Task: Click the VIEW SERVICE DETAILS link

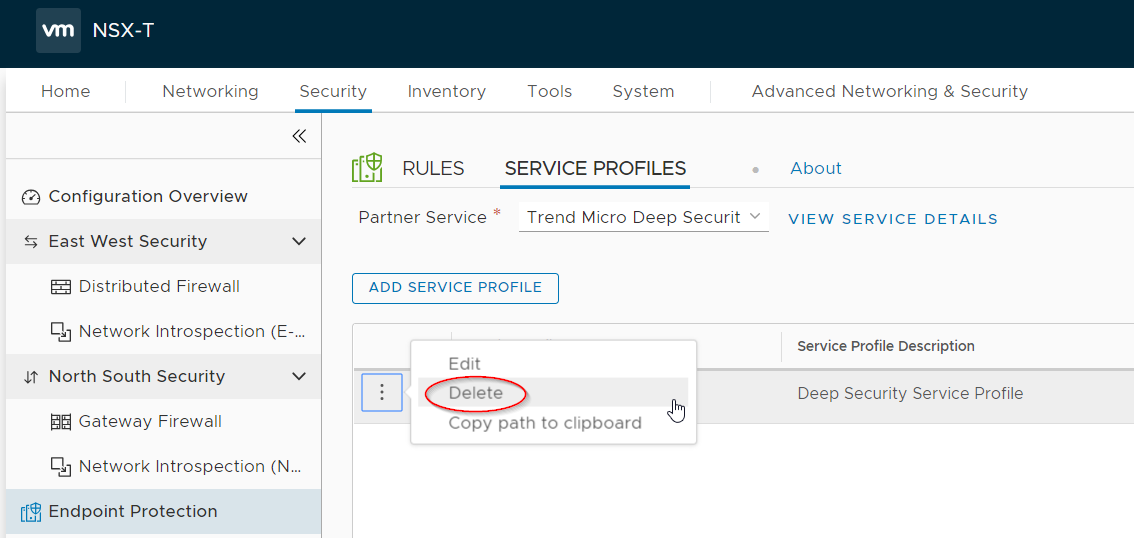Action: pyautogui.click(x=893, y=218)
